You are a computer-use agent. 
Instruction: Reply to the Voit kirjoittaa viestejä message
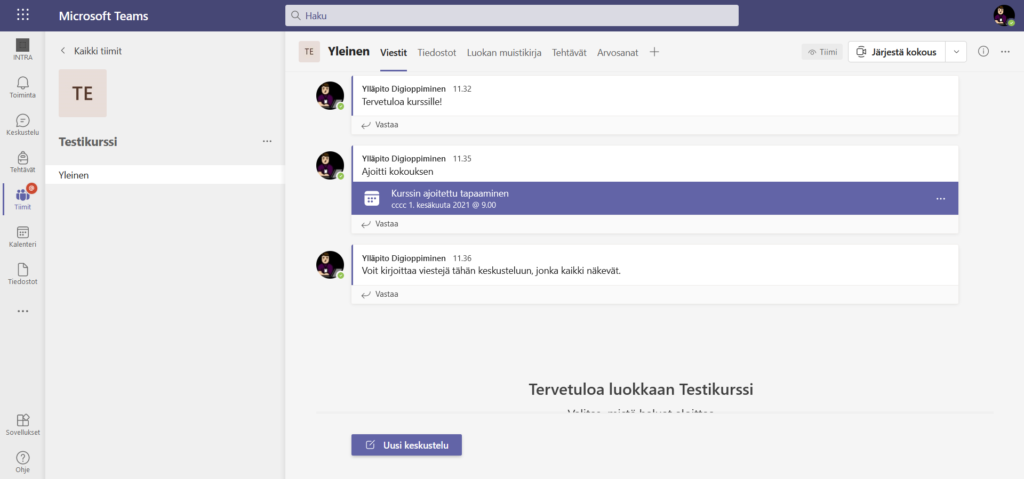pos(379,294)
